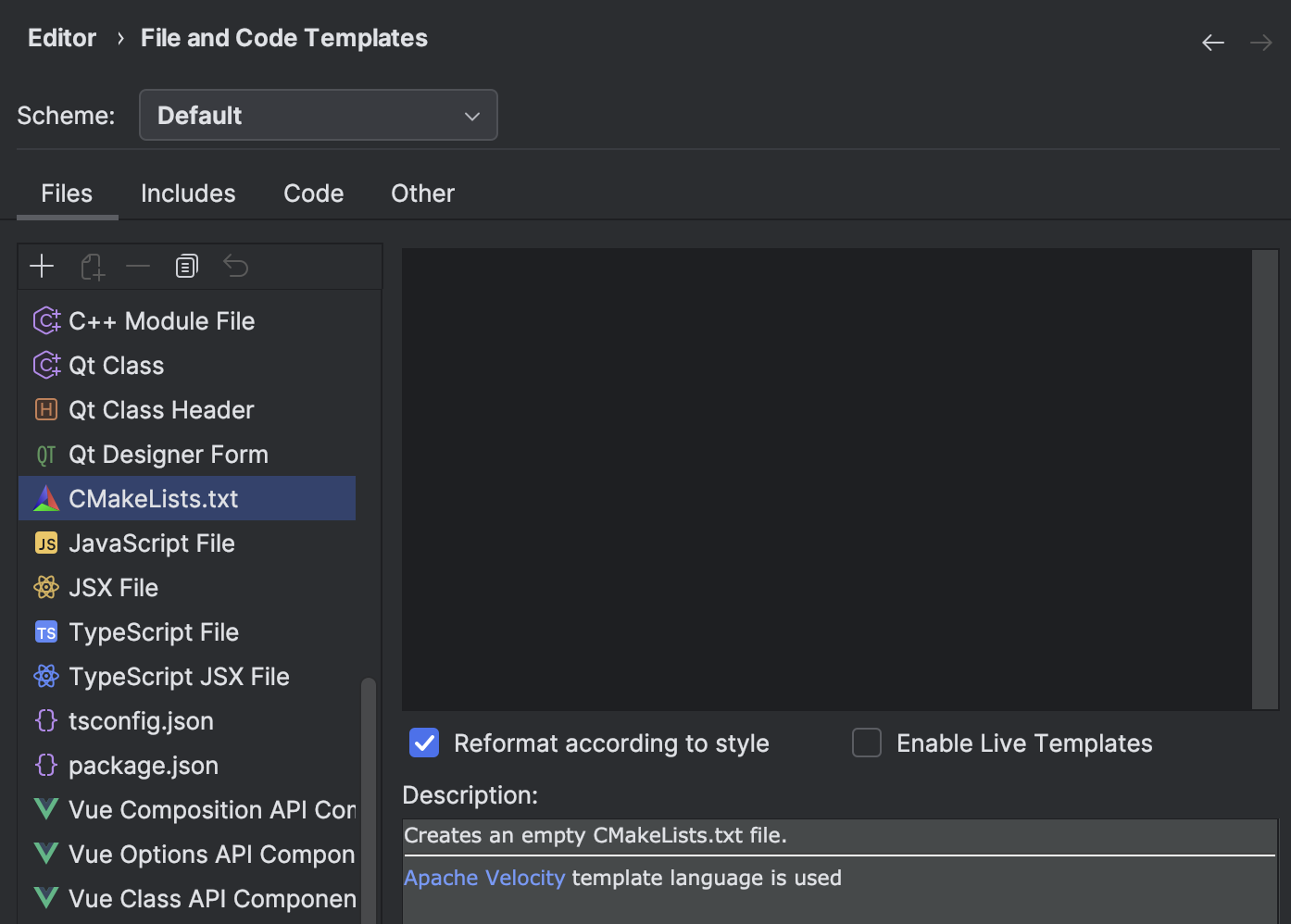The height and width of the screenshot is (924, 1291).
Task: Select the Qt Class Header template
Action: [x=161, y=409]
